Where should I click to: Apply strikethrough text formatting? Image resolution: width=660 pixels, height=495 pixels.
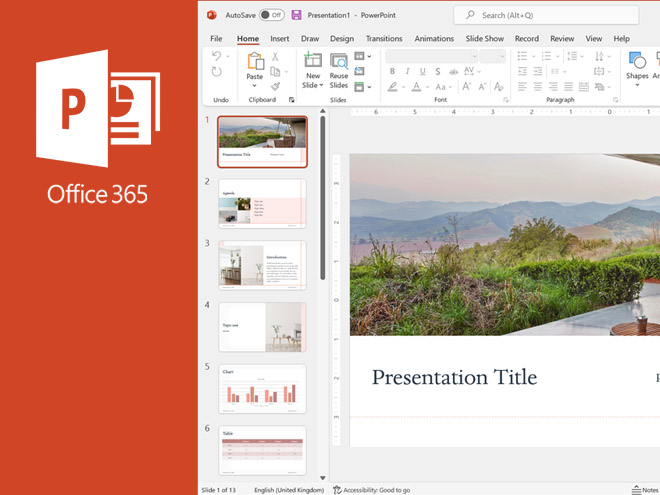click(x=453, y=72)
